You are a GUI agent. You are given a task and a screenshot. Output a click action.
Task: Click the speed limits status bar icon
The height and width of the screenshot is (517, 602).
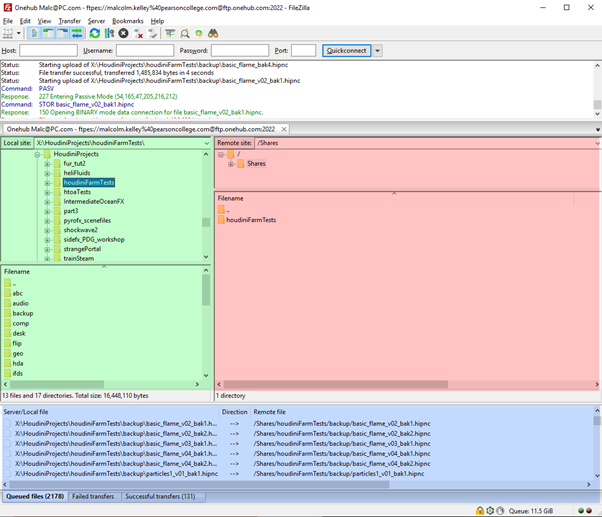[x=500, y=510]
